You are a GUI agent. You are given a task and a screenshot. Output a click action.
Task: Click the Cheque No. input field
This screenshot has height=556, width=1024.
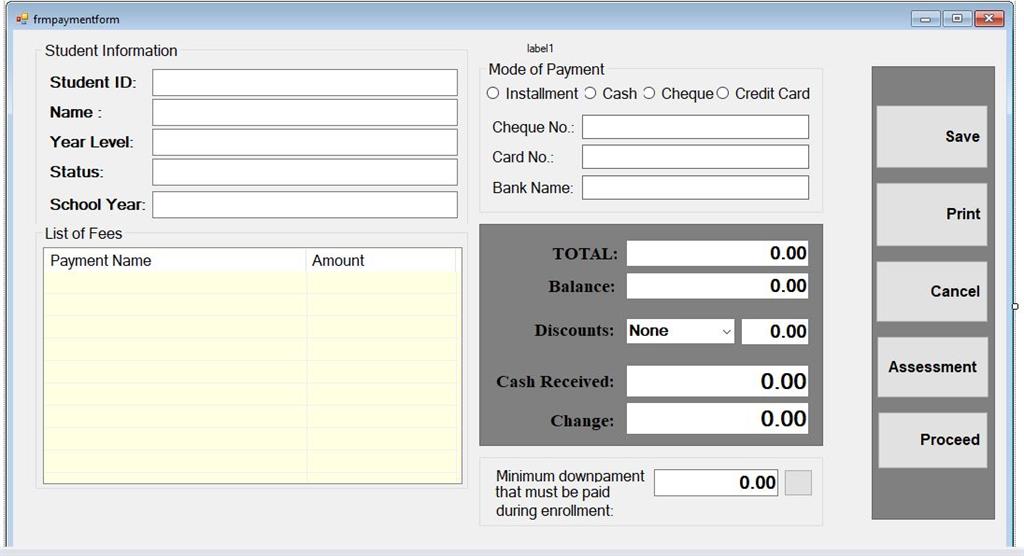(696, 127)
